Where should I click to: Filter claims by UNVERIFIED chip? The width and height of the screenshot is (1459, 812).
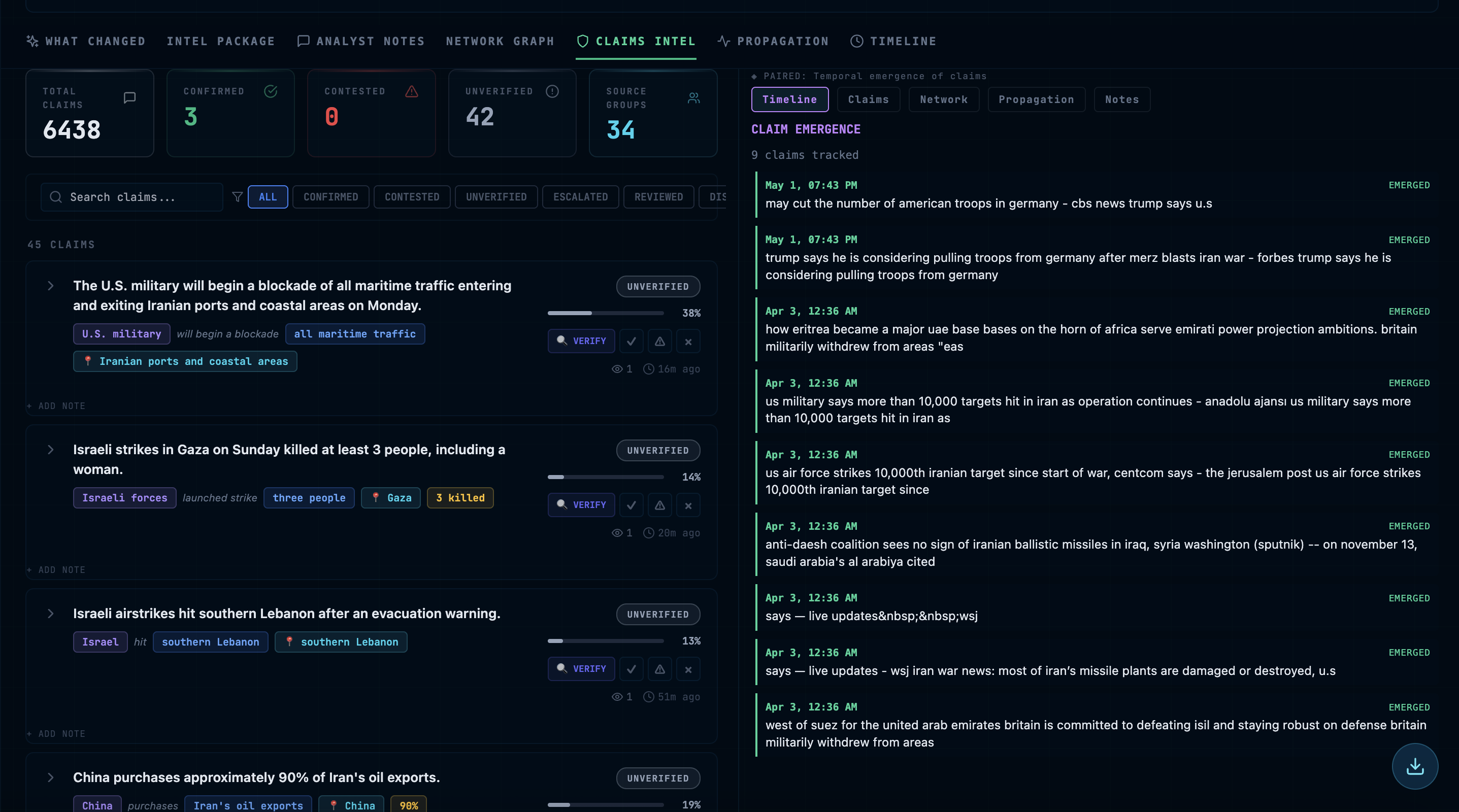point(496,197)
